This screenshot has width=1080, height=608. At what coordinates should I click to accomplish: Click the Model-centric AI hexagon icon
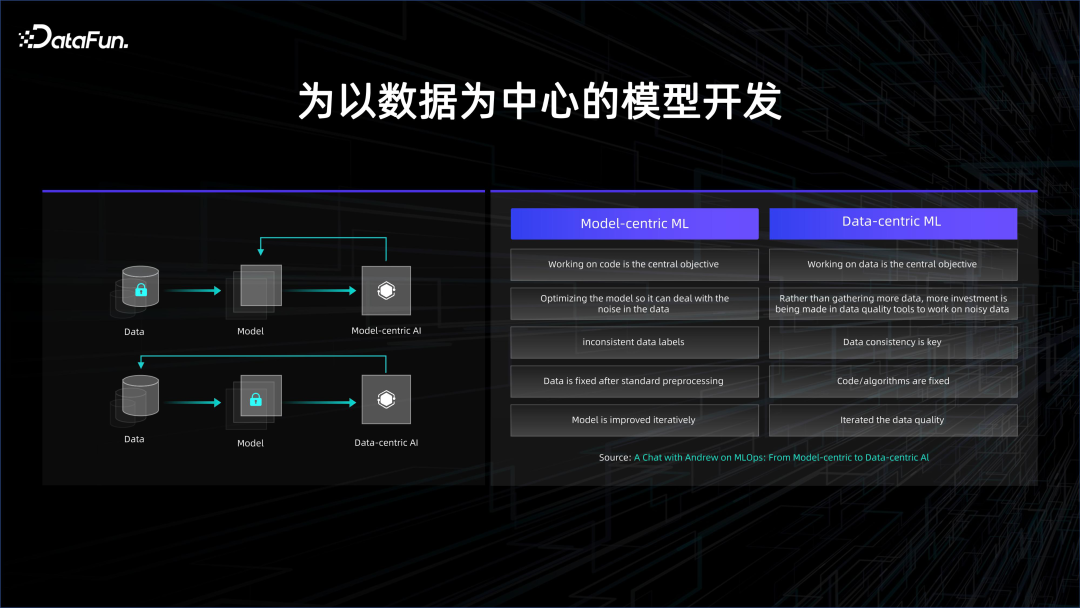[x=386, y=291]
